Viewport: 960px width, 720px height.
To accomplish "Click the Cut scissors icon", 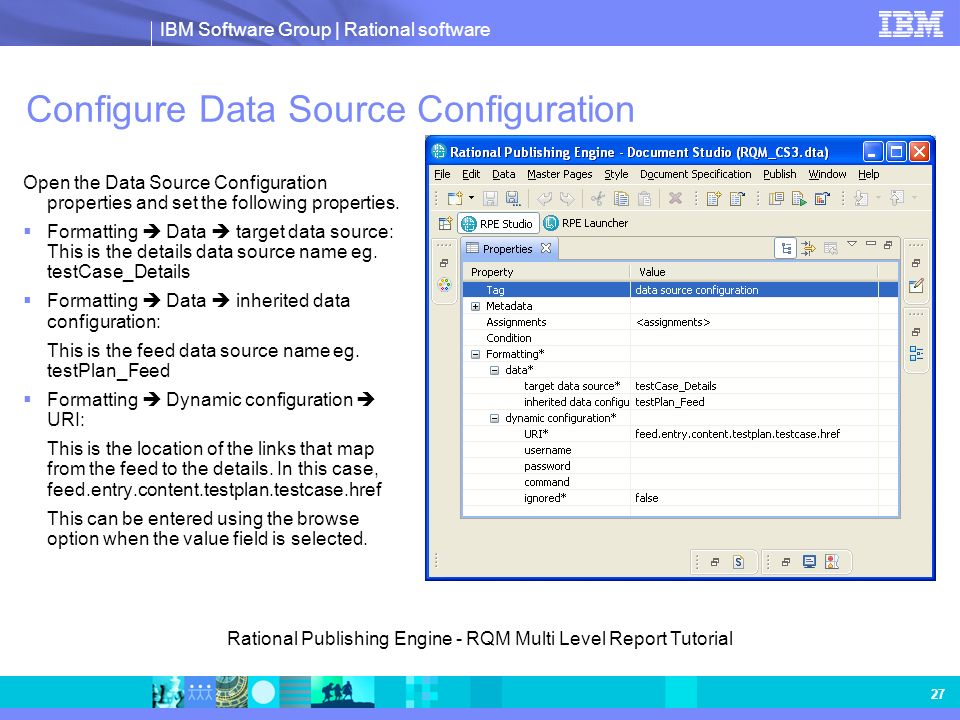I will coord(598,198).
